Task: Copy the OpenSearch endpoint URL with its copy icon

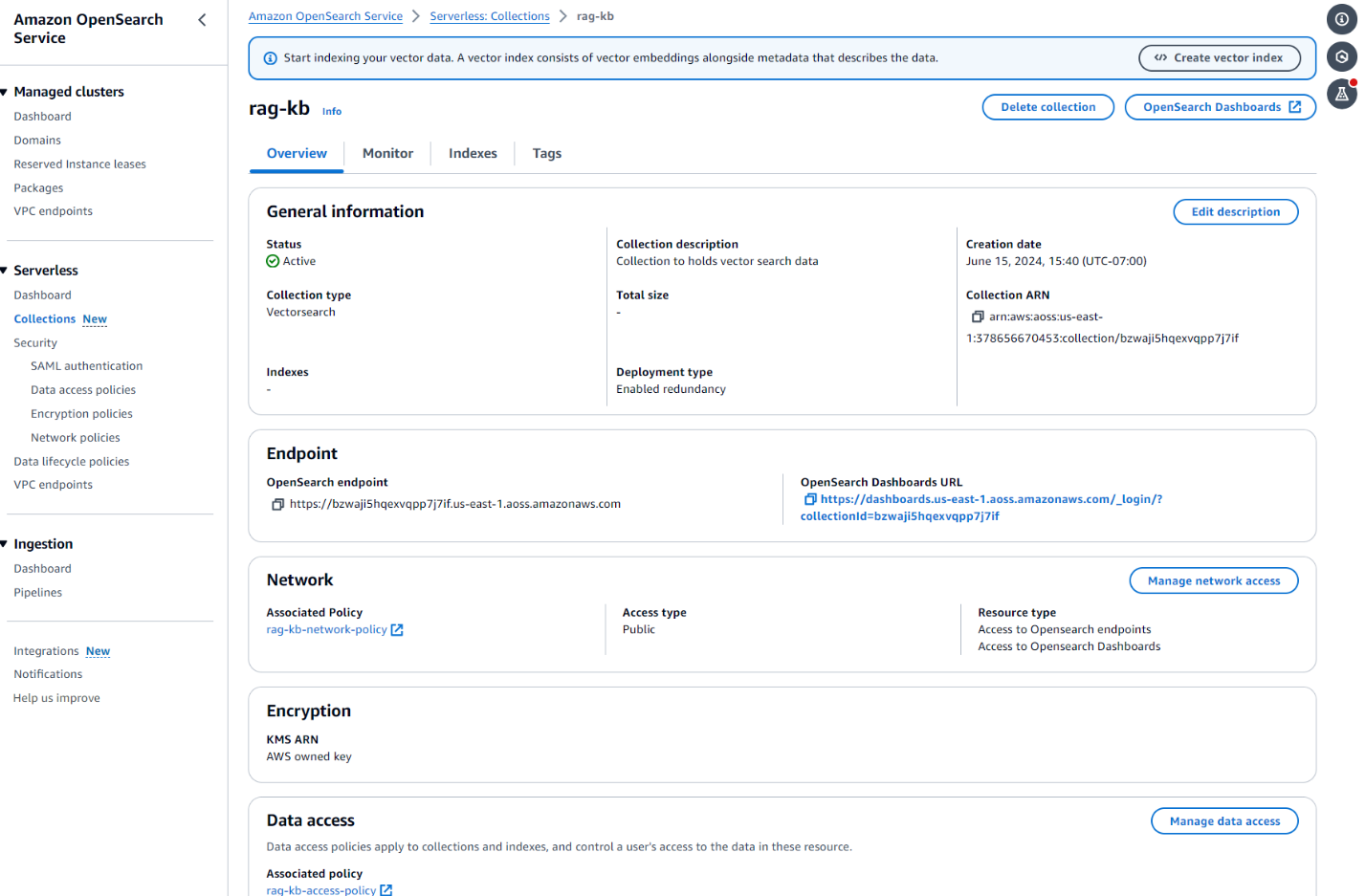Action: [277, 504]
